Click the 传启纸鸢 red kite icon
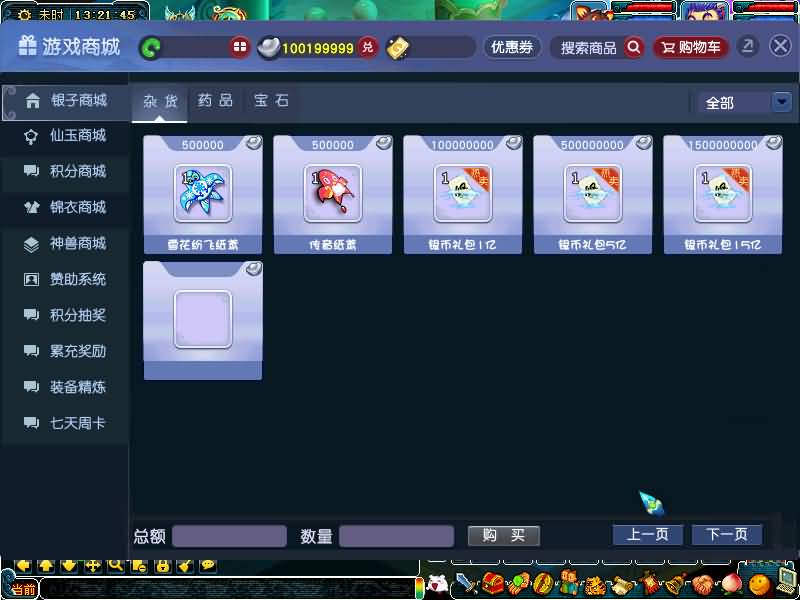 [x=333, y=194]
